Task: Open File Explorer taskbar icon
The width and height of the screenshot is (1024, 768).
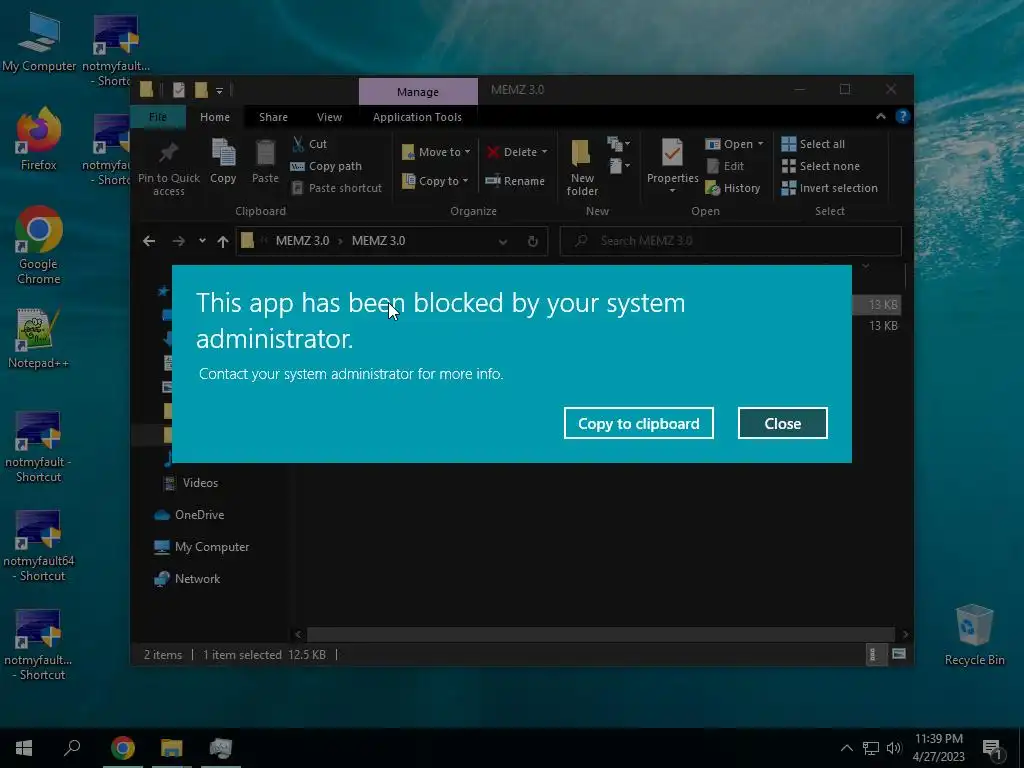Action: click(x=172, y=748)
